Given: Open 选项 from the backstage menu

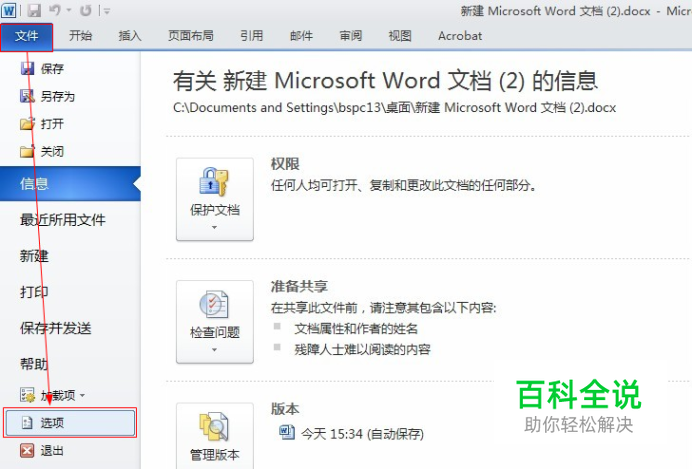Looking at the screenshot, I should pos(70,423).
